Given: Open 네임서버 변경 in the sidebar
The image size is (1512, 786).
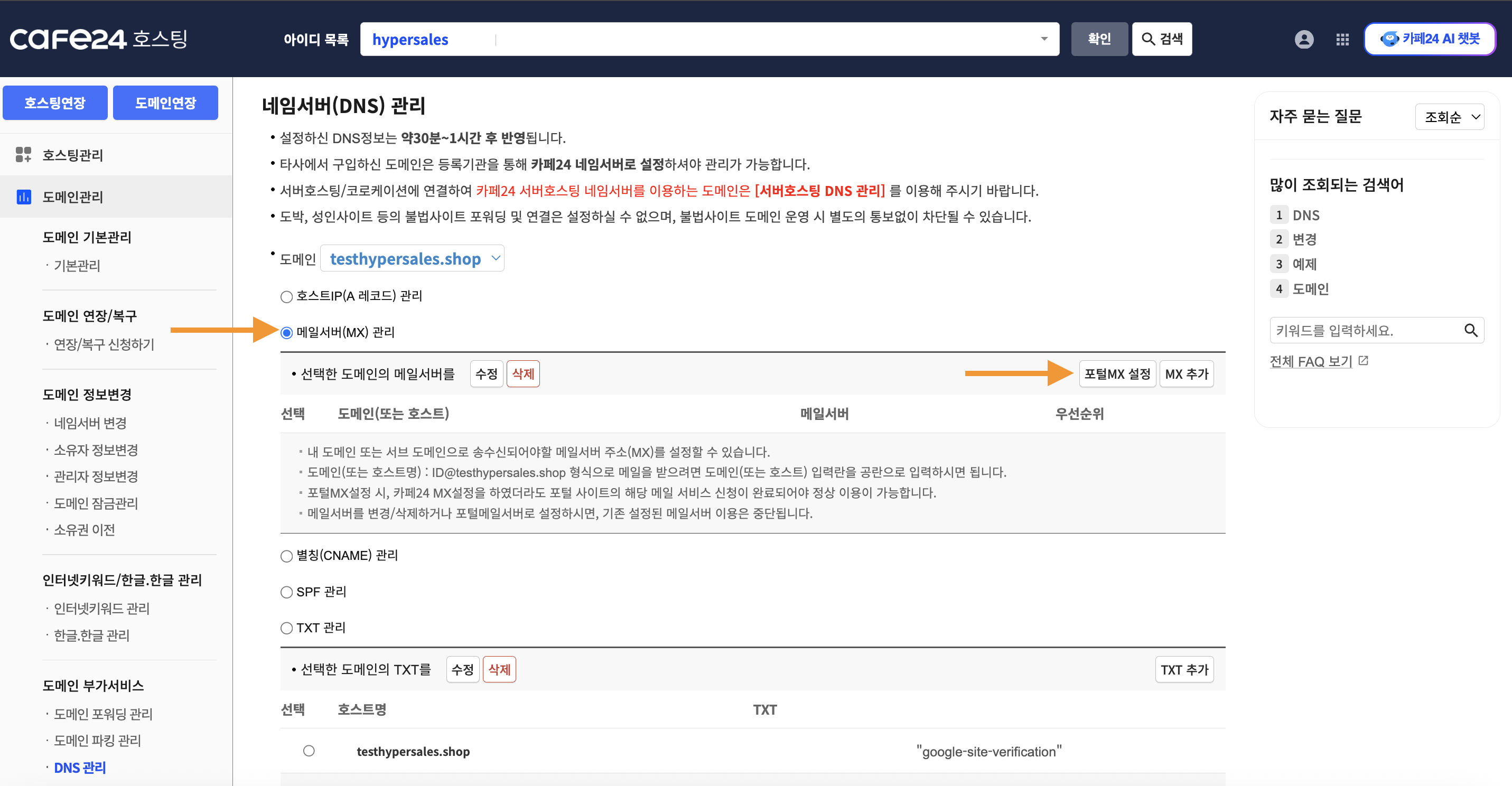Looking at the screenshot, I should (90, 423).
